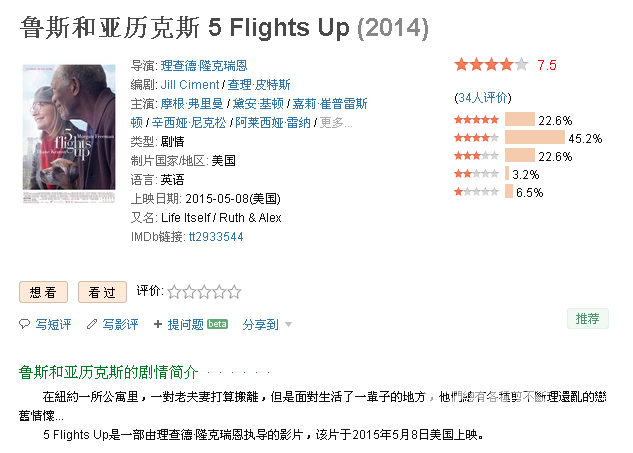This screenshot has height=453, width=633.
Task: Click the green 推荐 button
Action: point(587,319)
